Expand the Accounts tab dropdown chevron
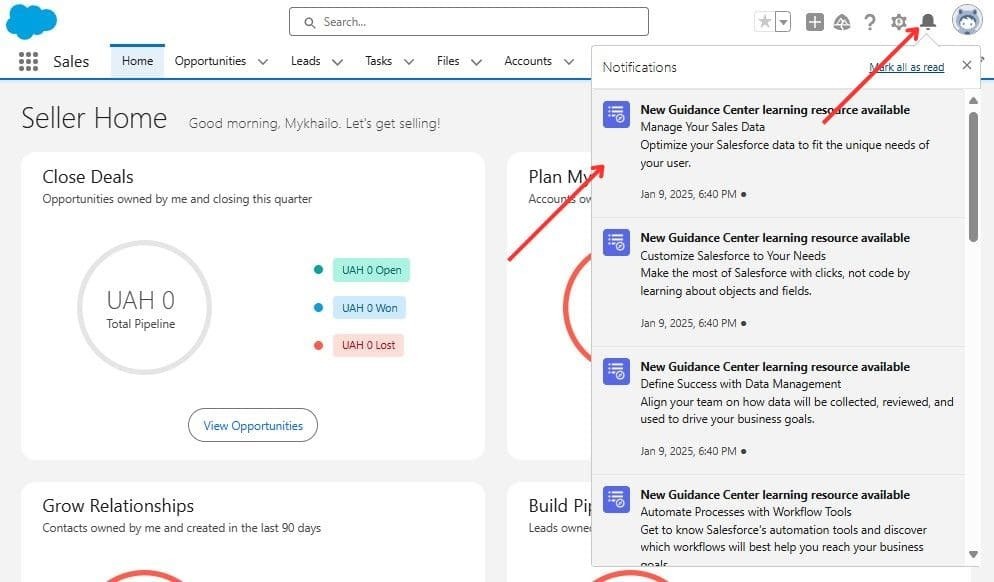The height and width of the screenshot is (582, 994). click(569, 61)
